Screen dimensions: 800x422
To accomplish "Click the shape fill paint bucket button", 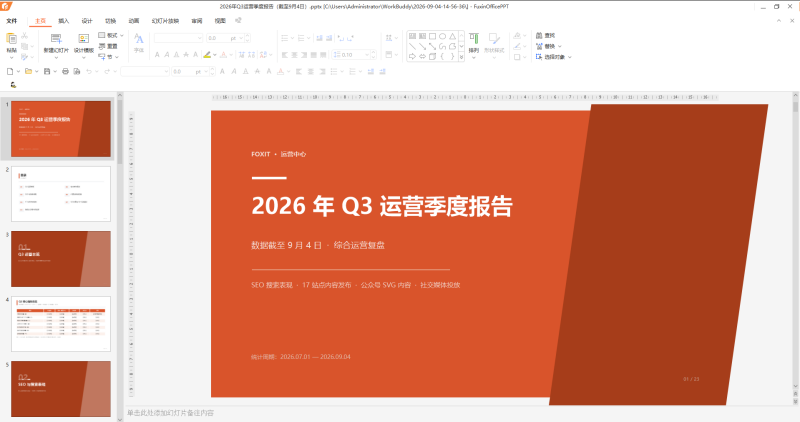I will [x=517, y=36].
